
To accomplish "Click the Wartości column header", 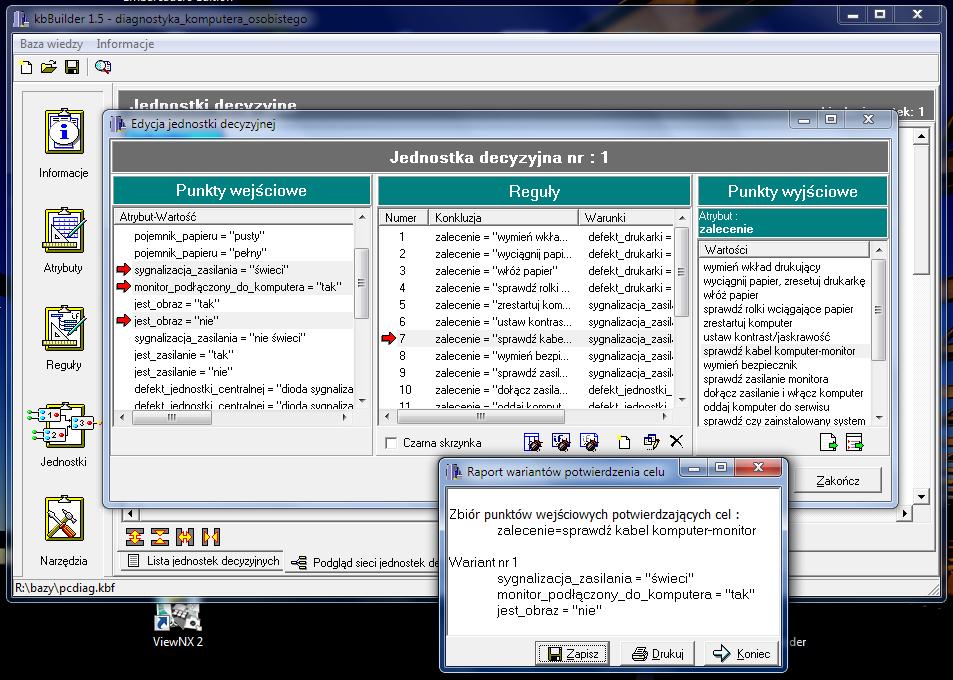I will 785,250.
